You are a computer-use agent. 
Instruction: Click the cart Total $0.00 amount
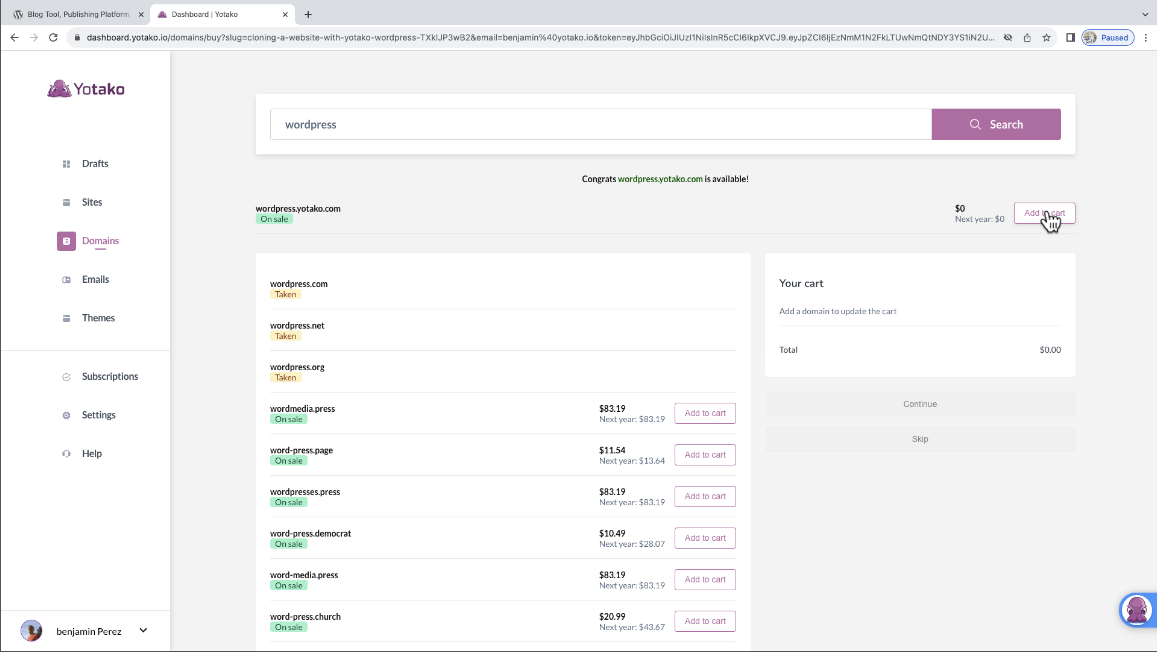[1050, 350]
